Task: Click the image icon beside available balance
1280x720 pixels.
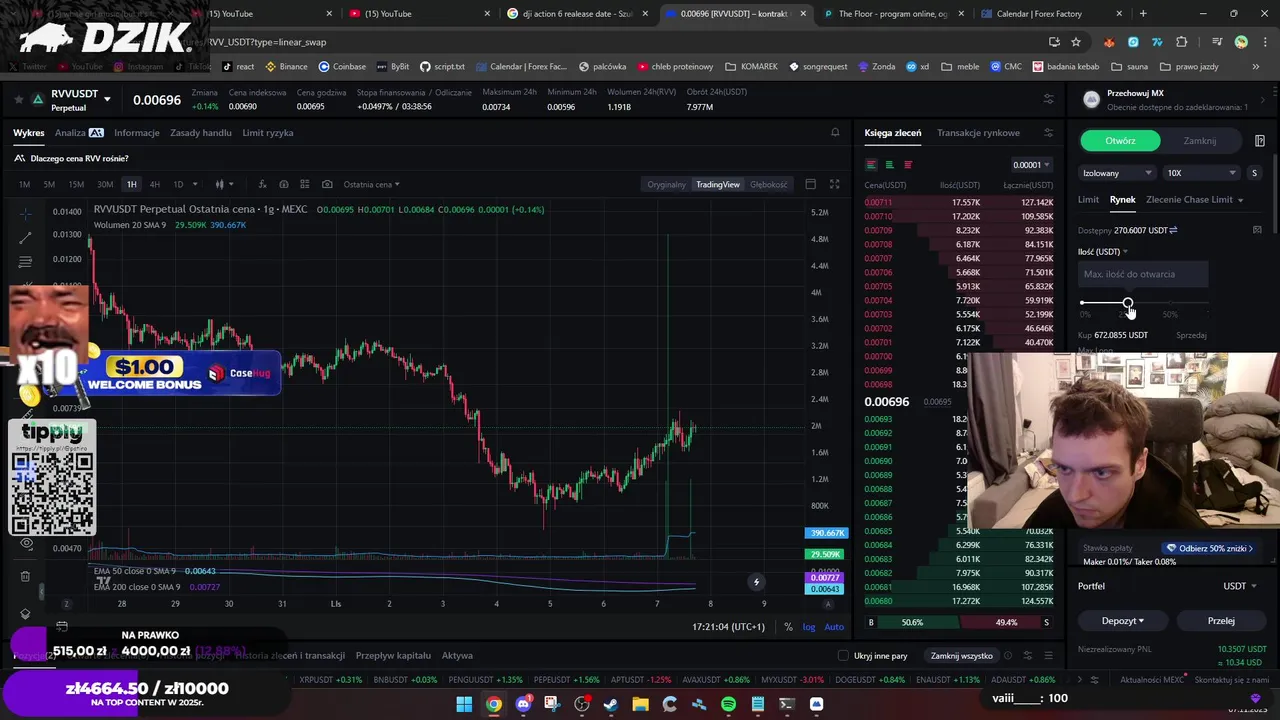Action: click(x=1257, y=230)
